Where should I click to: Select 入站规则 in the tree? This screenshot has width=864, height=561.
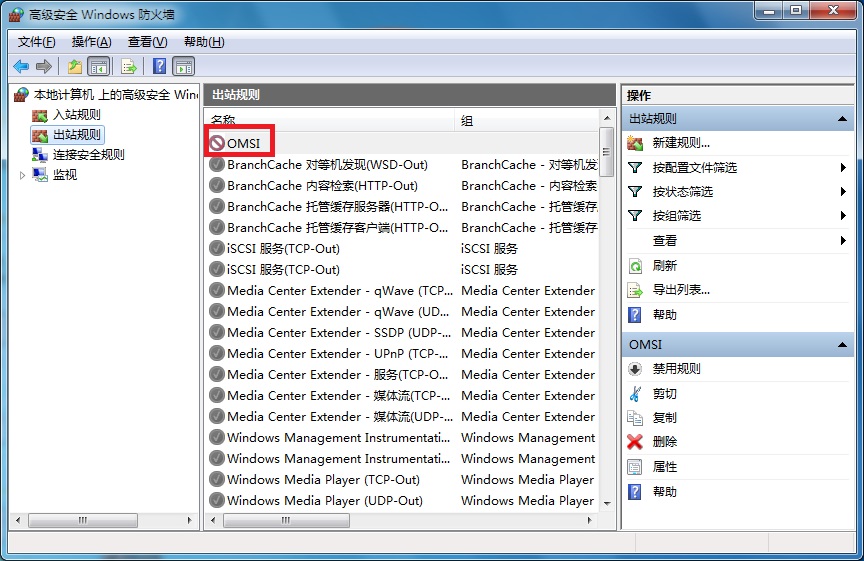77,115
